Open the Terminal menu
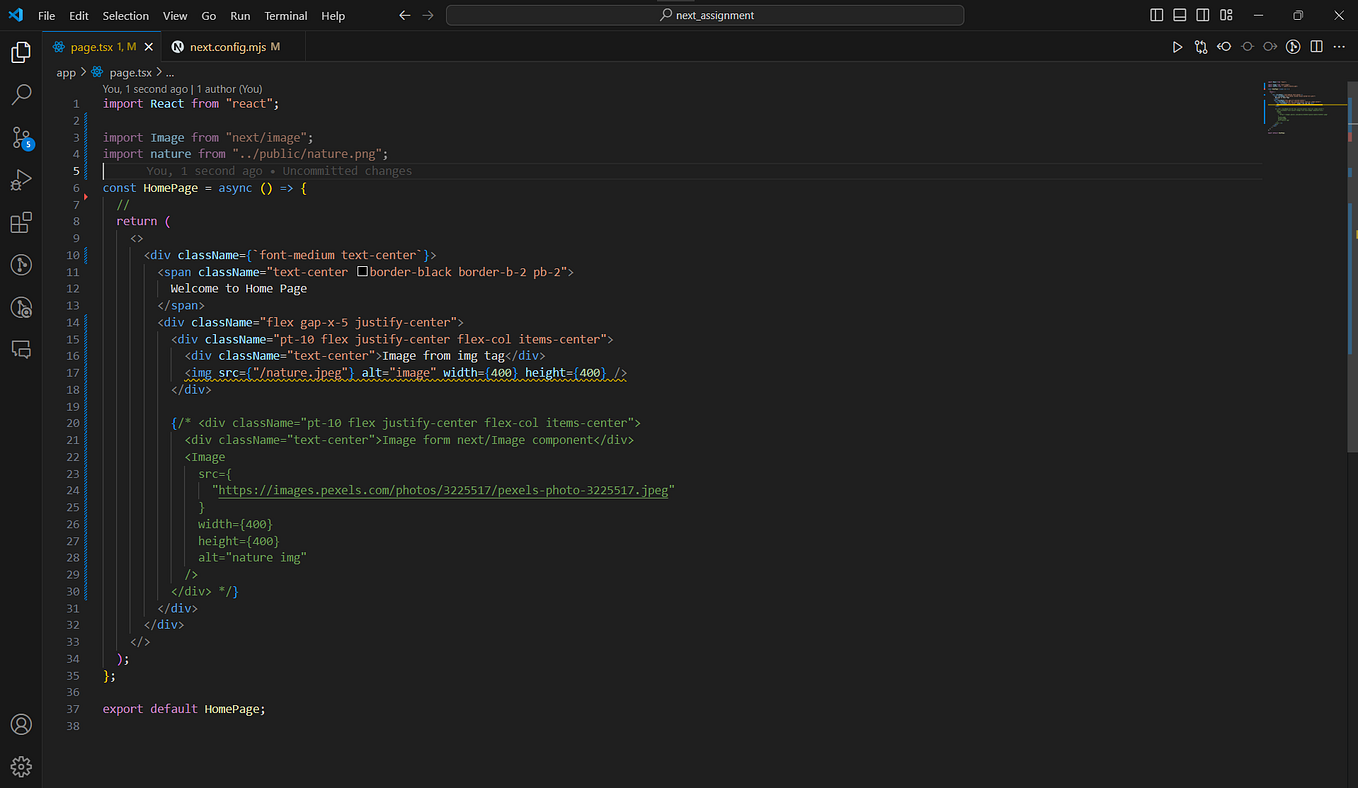 [x=285, y=15]
